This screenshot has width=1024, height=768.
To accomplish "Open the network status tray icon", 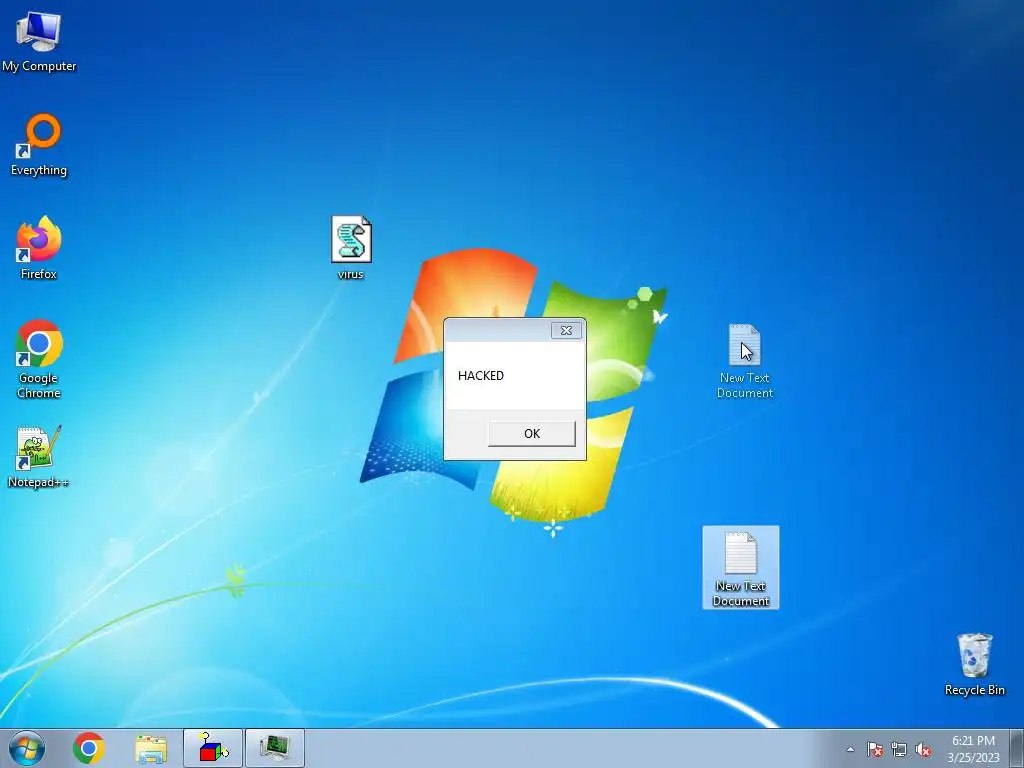I will (x=899, y=749).
